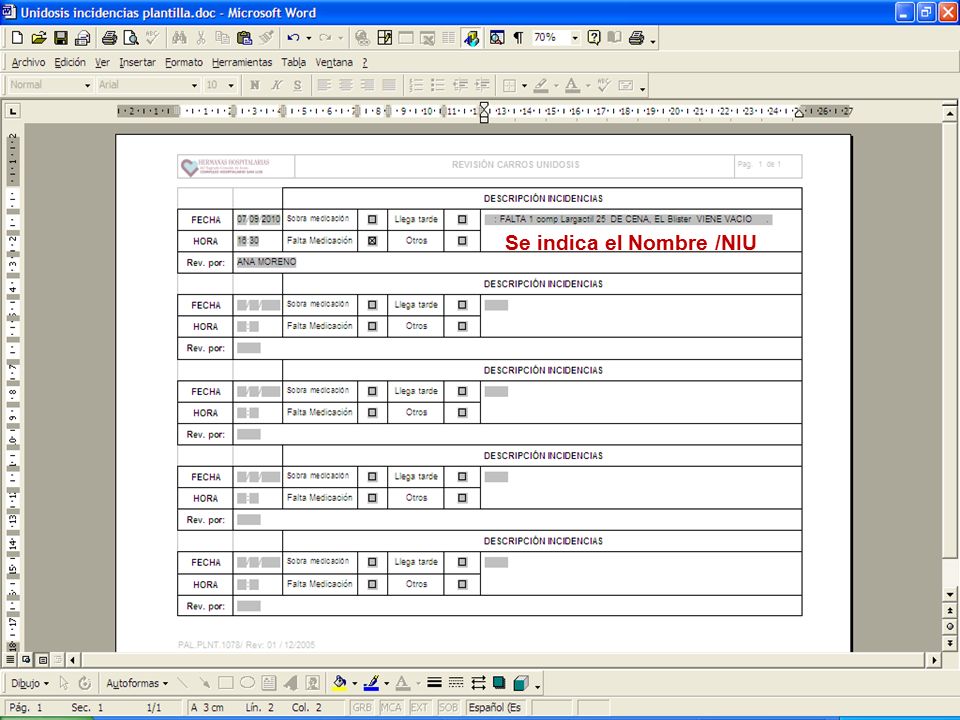Toggle SOB overtype mode in status bar
This screenshot has height=720, width=960.
tap(448, 707)
